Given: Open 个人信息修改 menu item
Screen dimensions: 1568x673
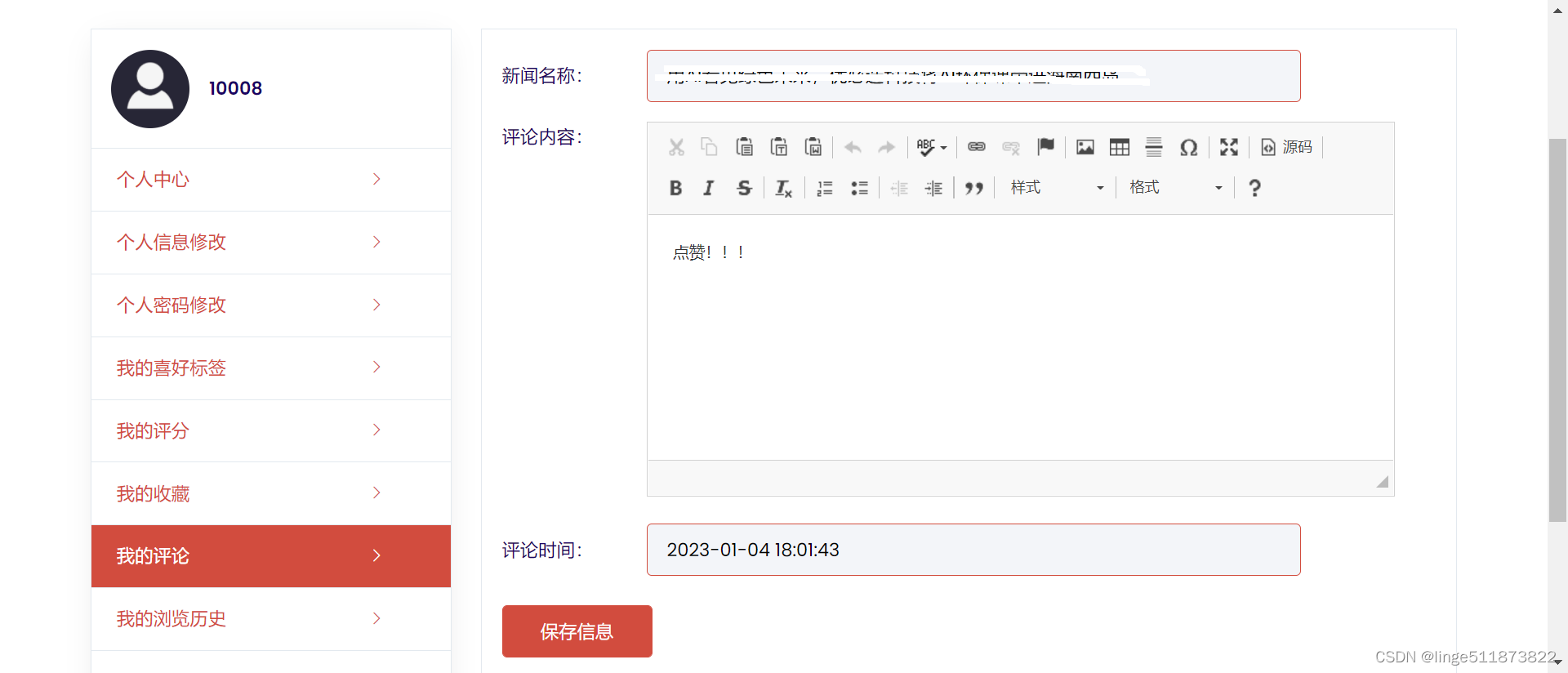Looking at the screenshot, I should pyautogui.click(x=271, y=243).
